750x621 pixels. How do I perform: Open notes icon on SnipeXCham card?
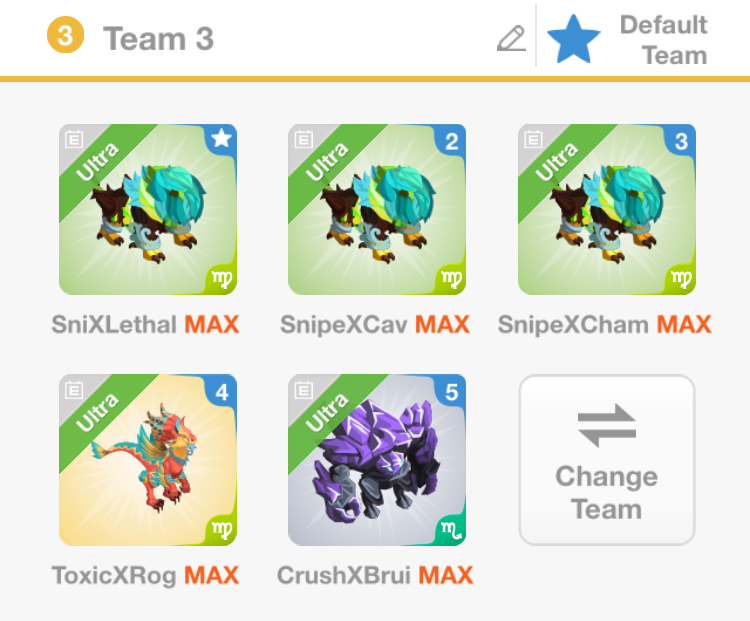click(x=533, y=139)
